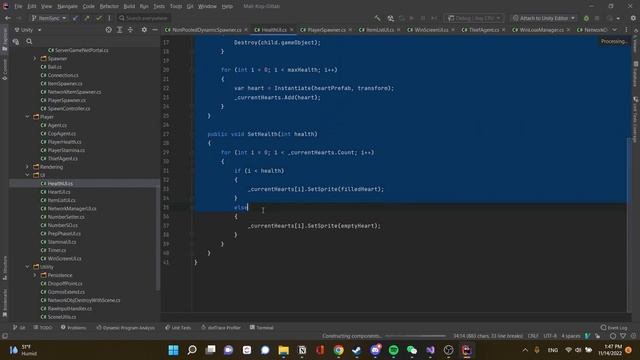The width and height of the screenshot is (640, 360).
Task: Select NetworkManagerUI.cs in the tree
Action: pos(68,209)
